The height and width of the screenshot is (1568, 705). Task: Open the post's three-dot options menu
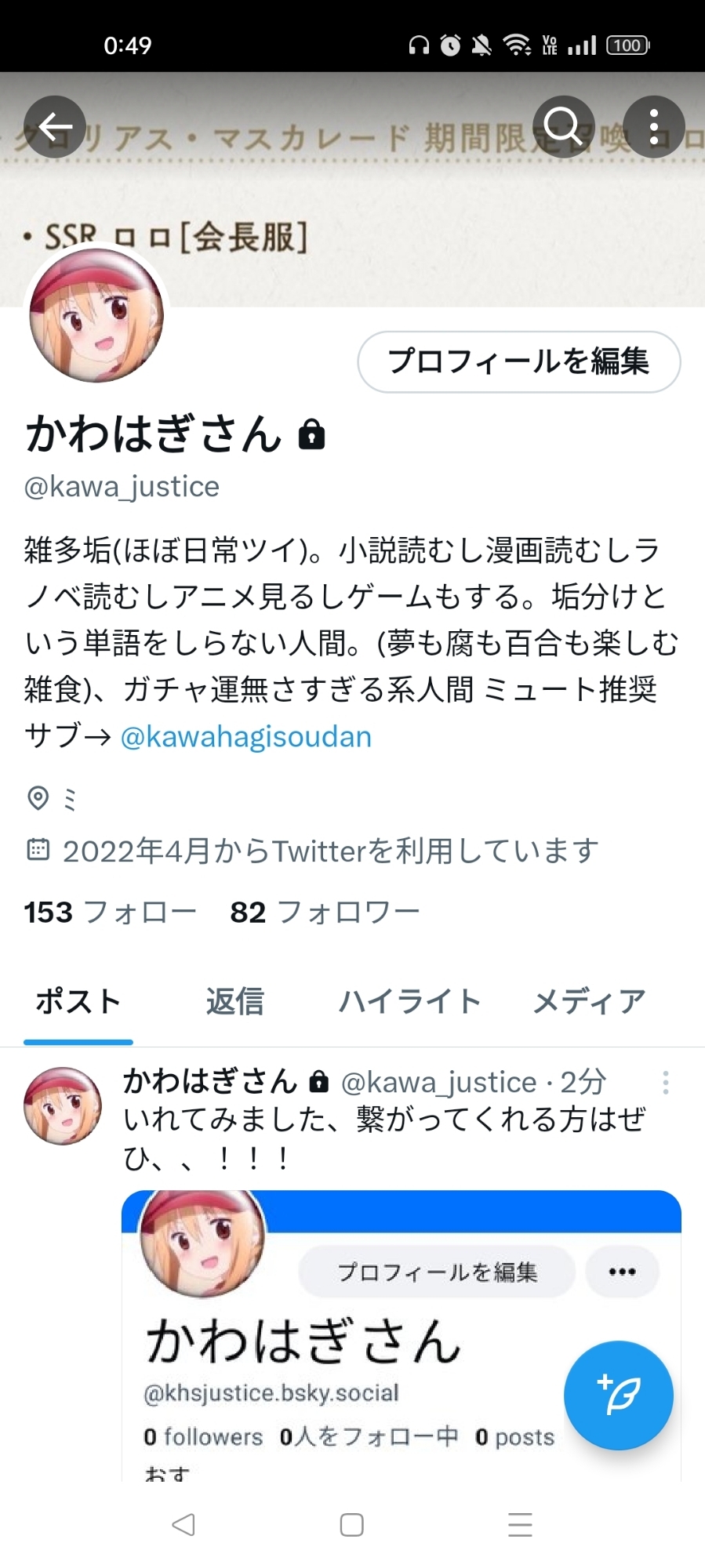click(666, 1083)
